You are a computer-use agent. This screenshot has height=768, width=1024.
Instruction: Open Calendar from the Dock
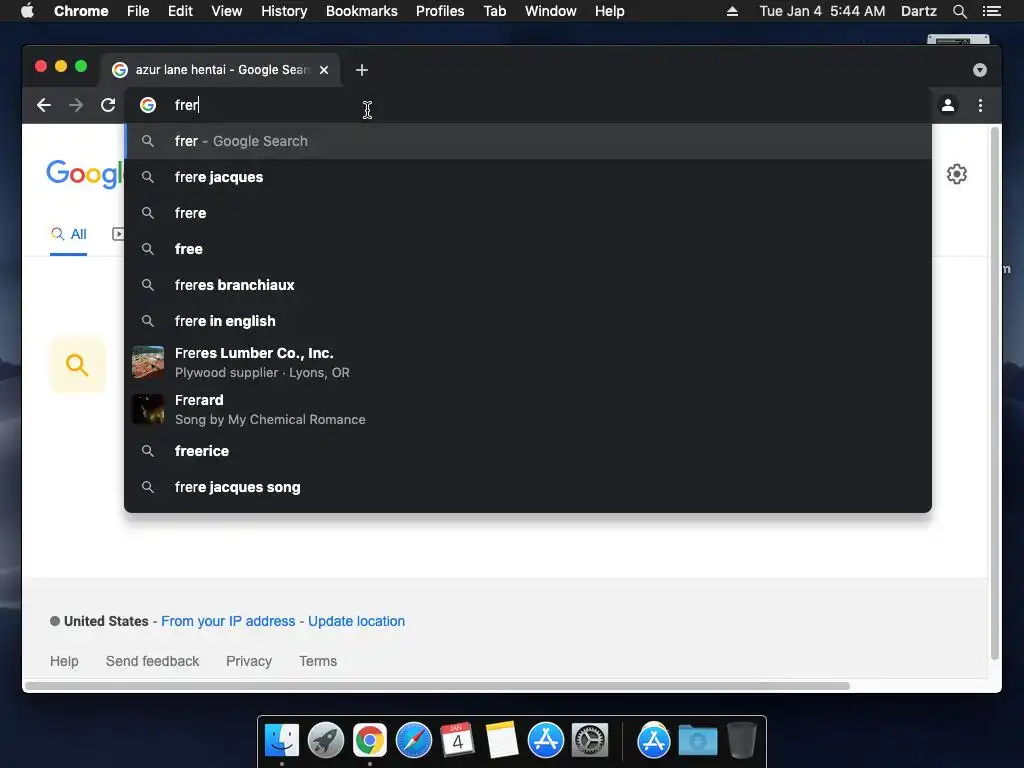[457, 741]
